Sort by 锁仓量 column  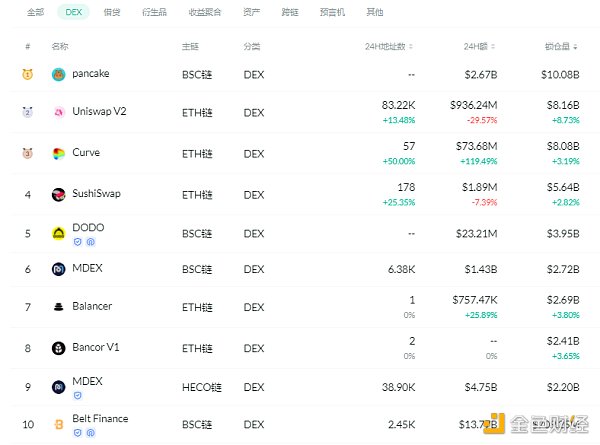562,47
